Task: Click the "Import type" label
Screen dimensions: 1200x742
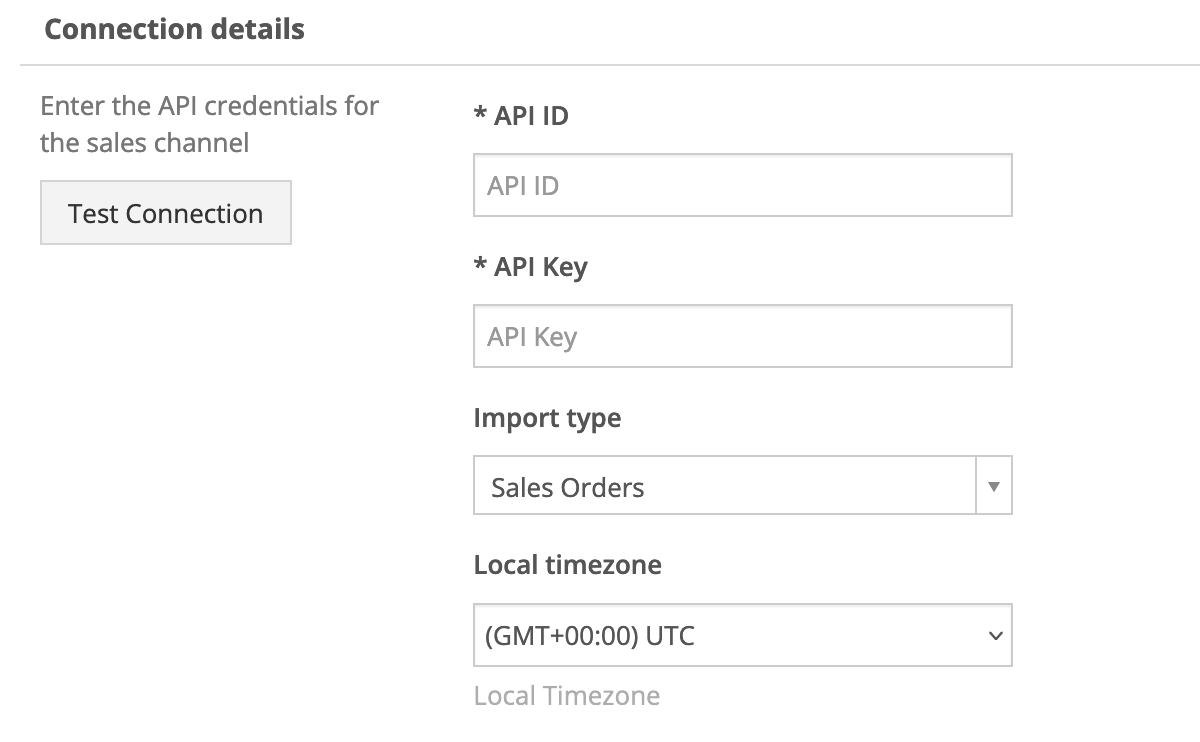Action: [x=547, y=417]
